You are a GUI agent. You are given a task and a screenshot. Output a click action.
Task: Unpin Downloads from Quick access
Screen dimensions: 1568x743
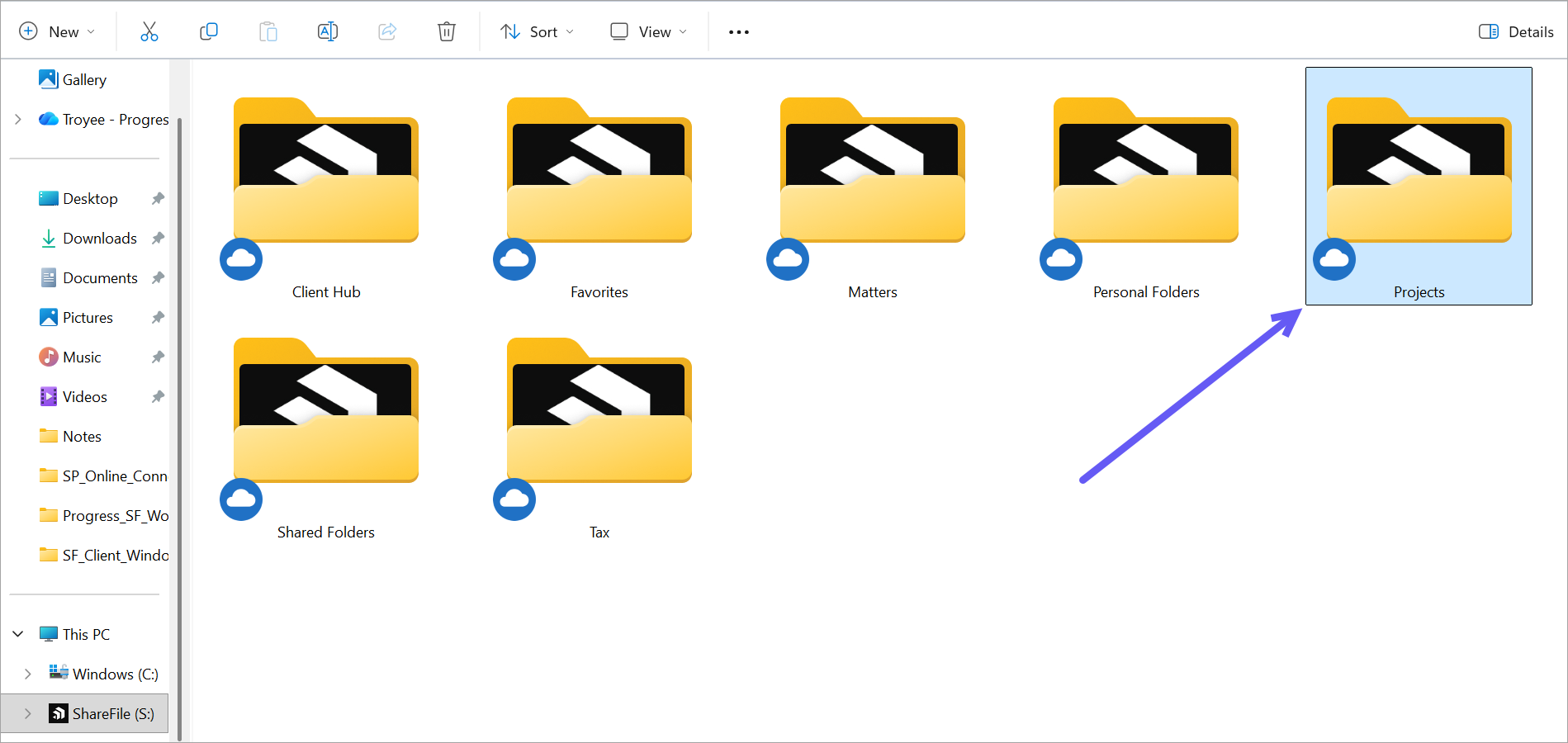[x=157, y=238]
